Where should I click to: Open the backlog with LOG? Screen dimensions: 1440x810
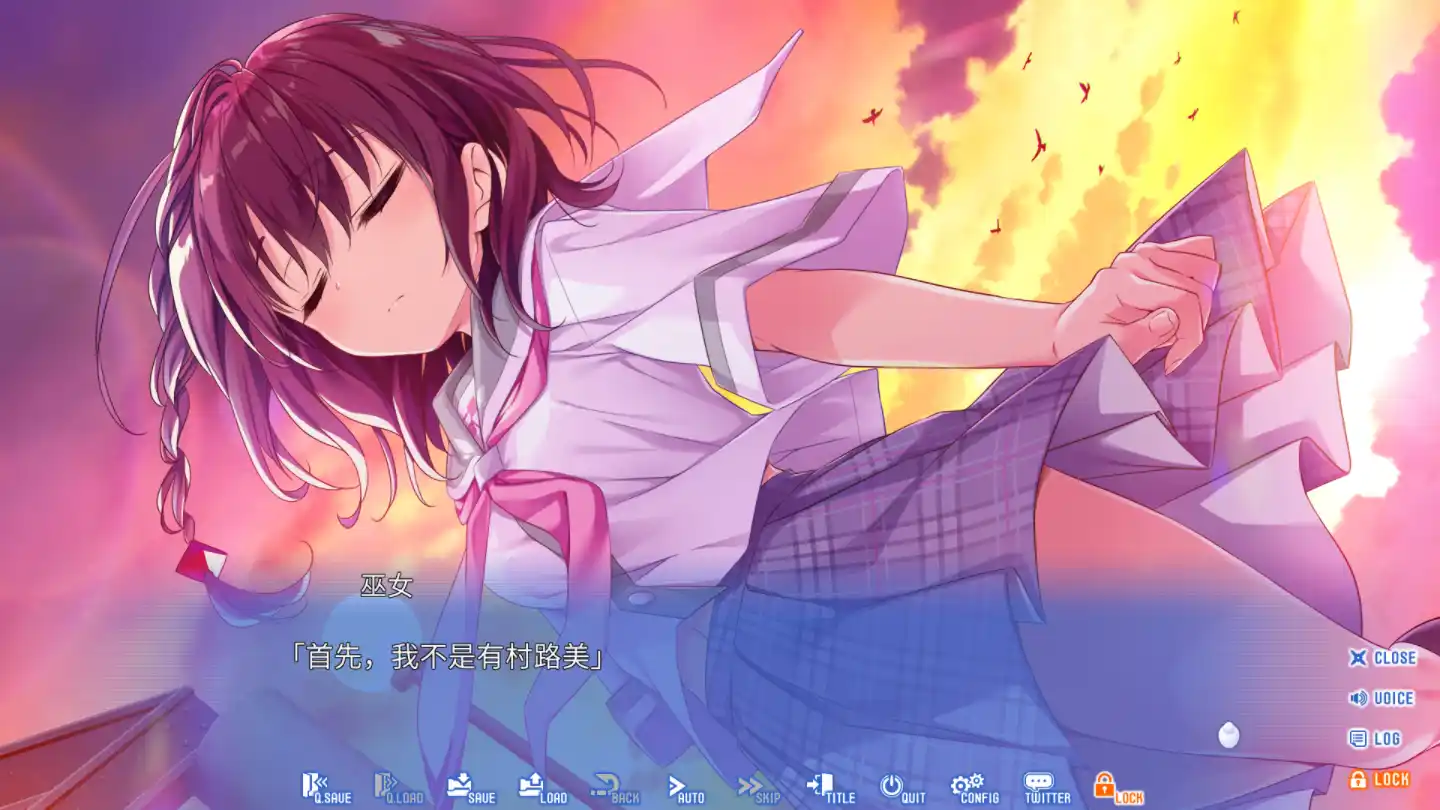(1375, 739)
